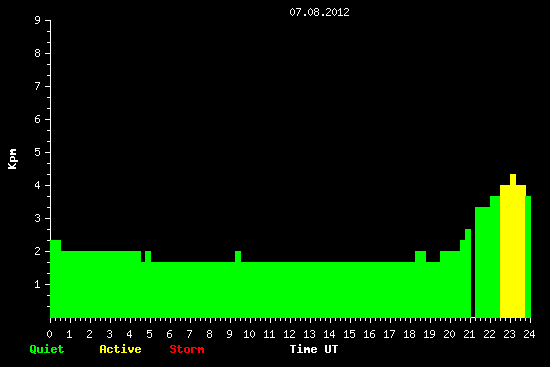This screenshot has height=367, width=550.
Task: Click the Time UT axis label
Action: pyautogui.click(x=314, y=349)
